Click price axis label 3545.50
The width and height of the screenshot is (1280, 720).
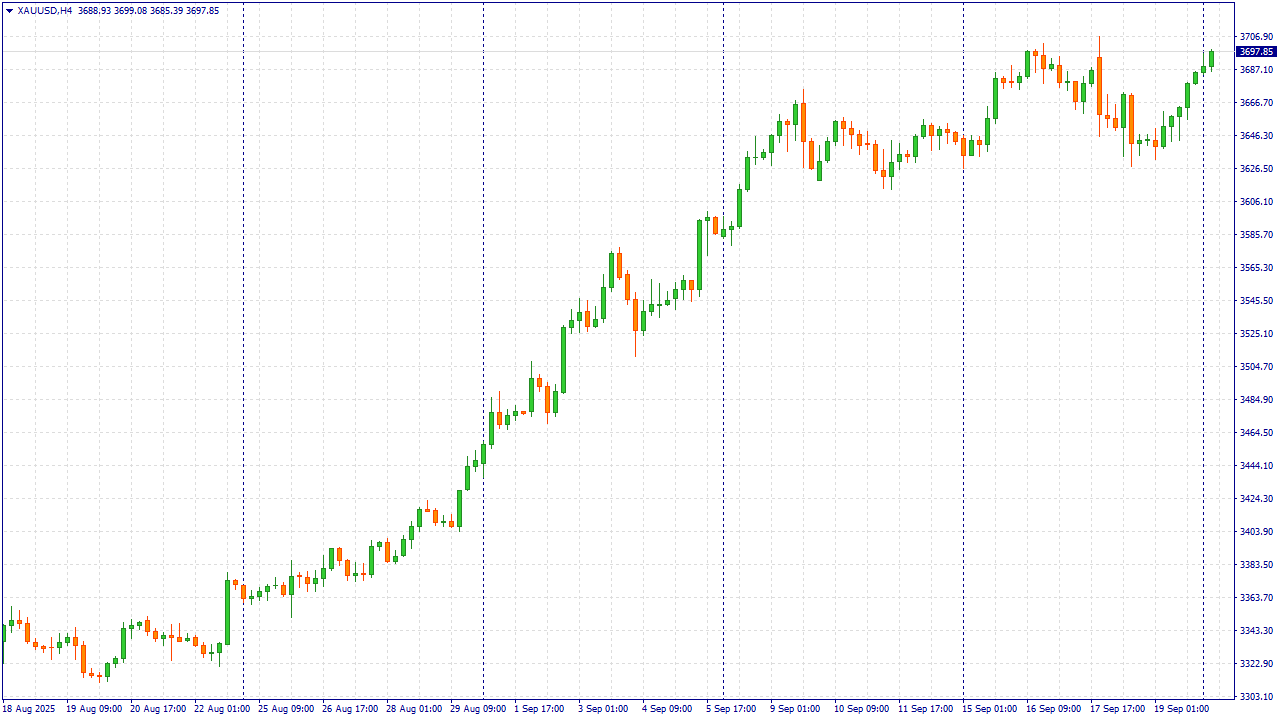click(1256, 301)
